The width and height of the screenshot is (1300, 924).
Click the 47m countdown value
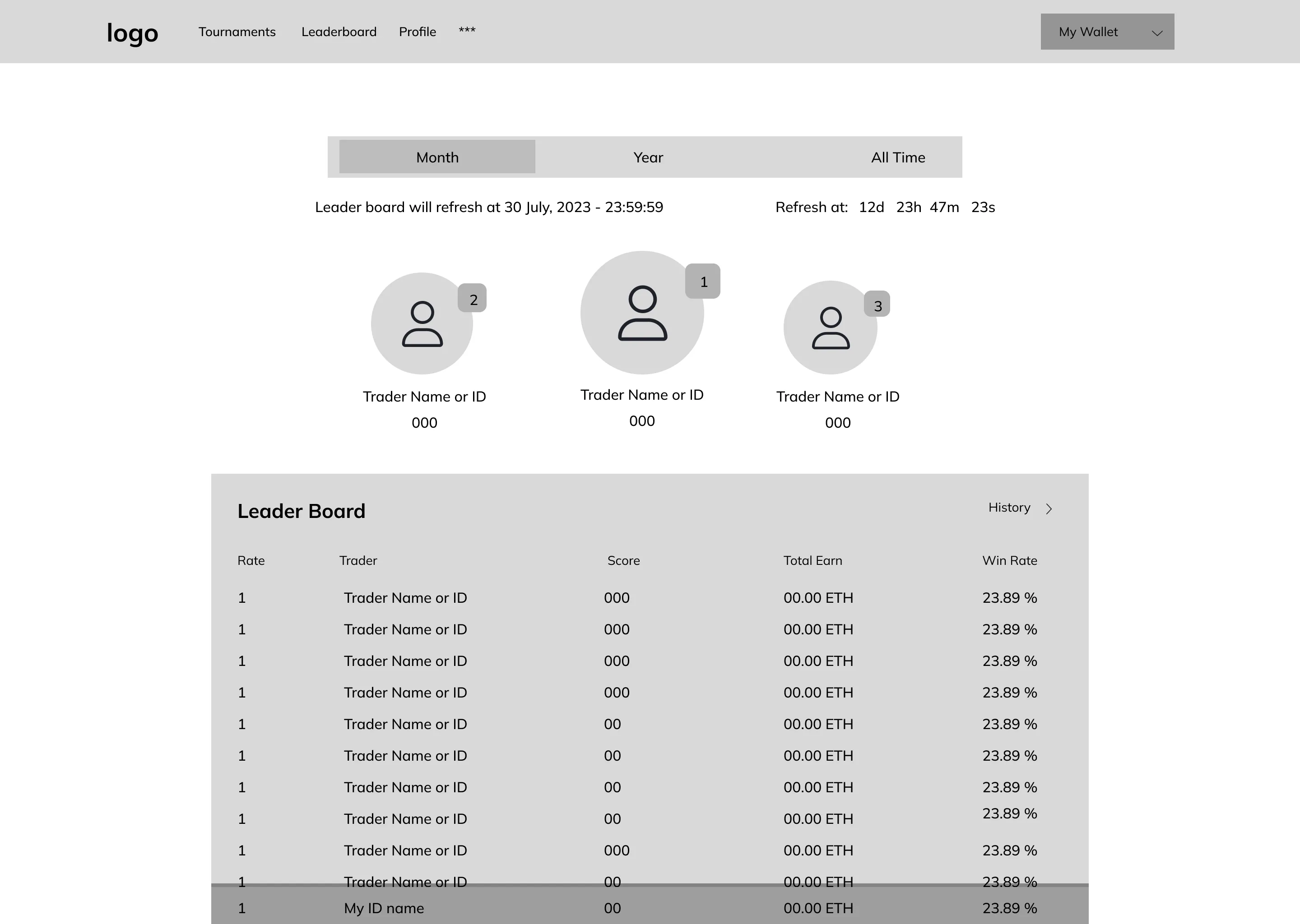(944, 207)
